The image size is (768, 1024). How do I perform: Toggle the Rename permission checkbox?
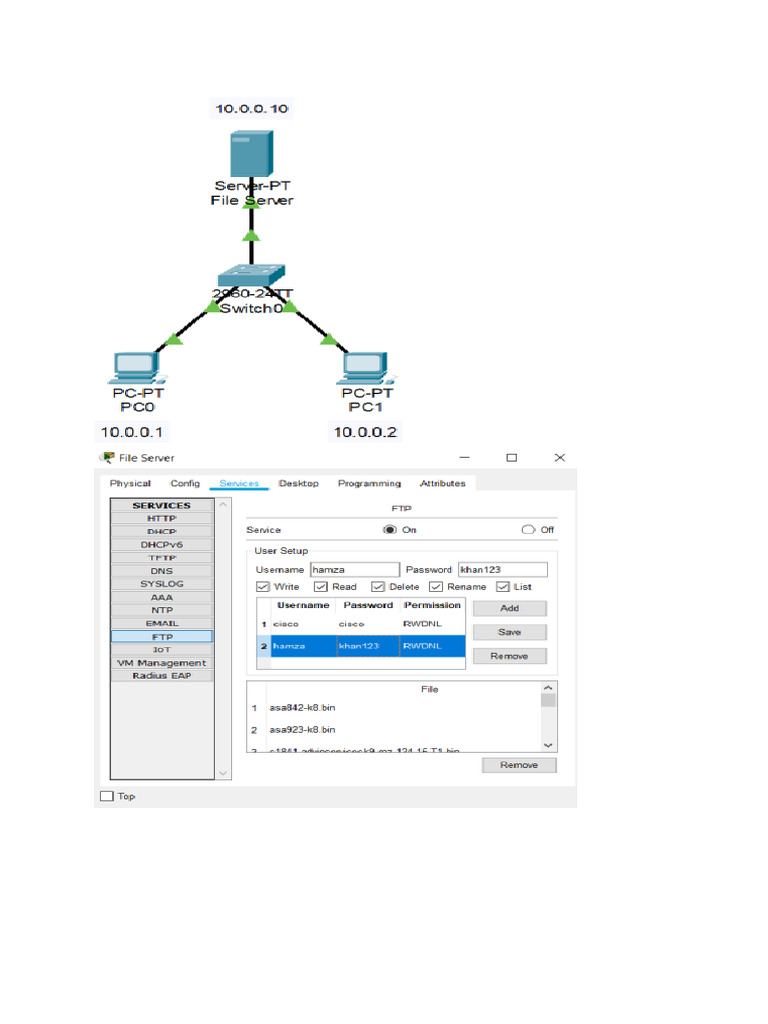pyautogui.click(x=436, y=586)
